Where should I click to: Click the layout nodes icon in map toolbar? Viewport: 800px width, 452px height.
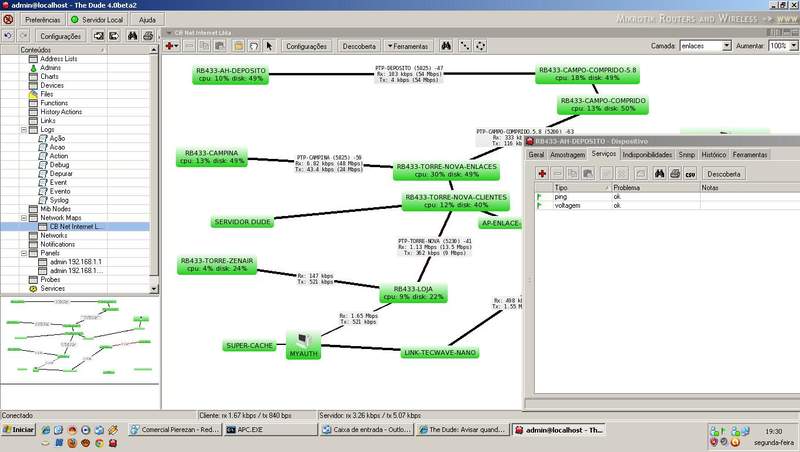click(465, 46)
